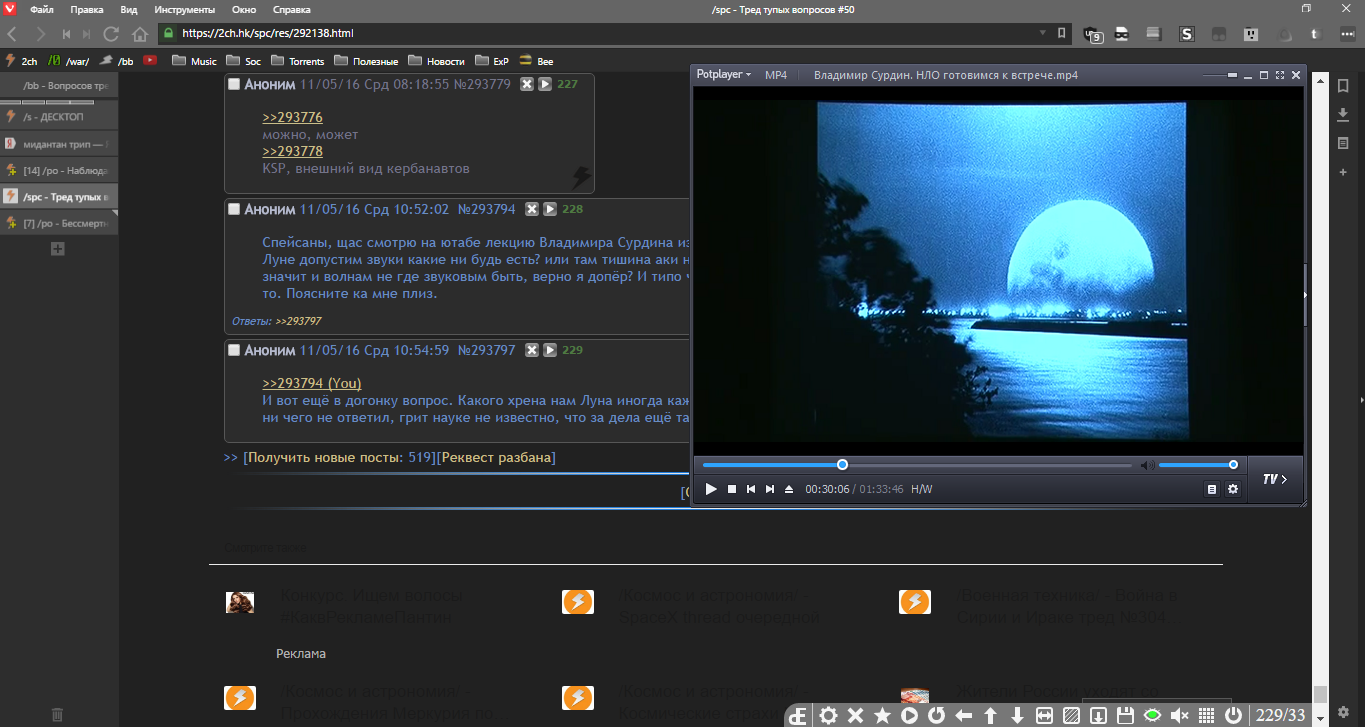Click the Stop button in PotPlayer

731,489
